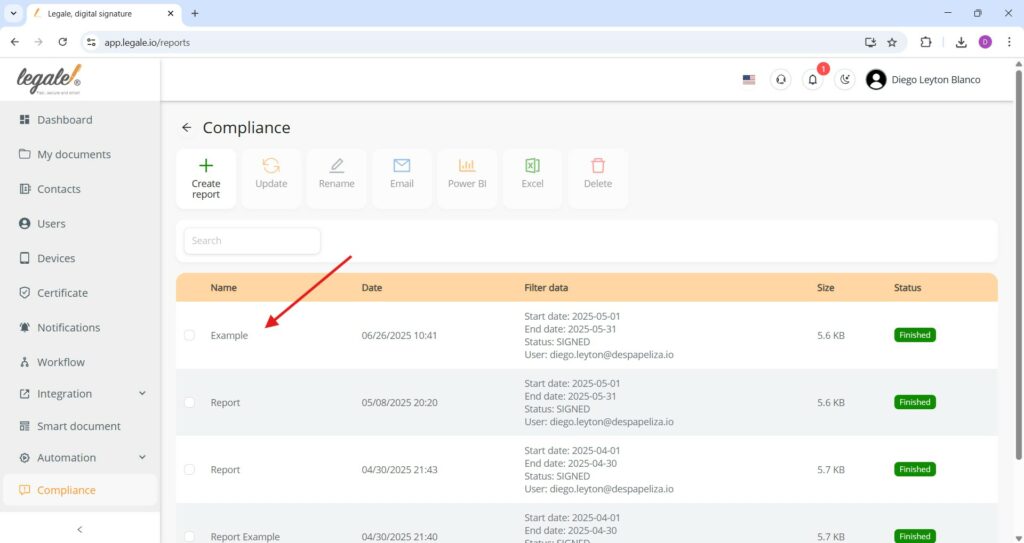Open the Workflow section
This screenshot has width=1024, height=543.
[x=52, y=362]
